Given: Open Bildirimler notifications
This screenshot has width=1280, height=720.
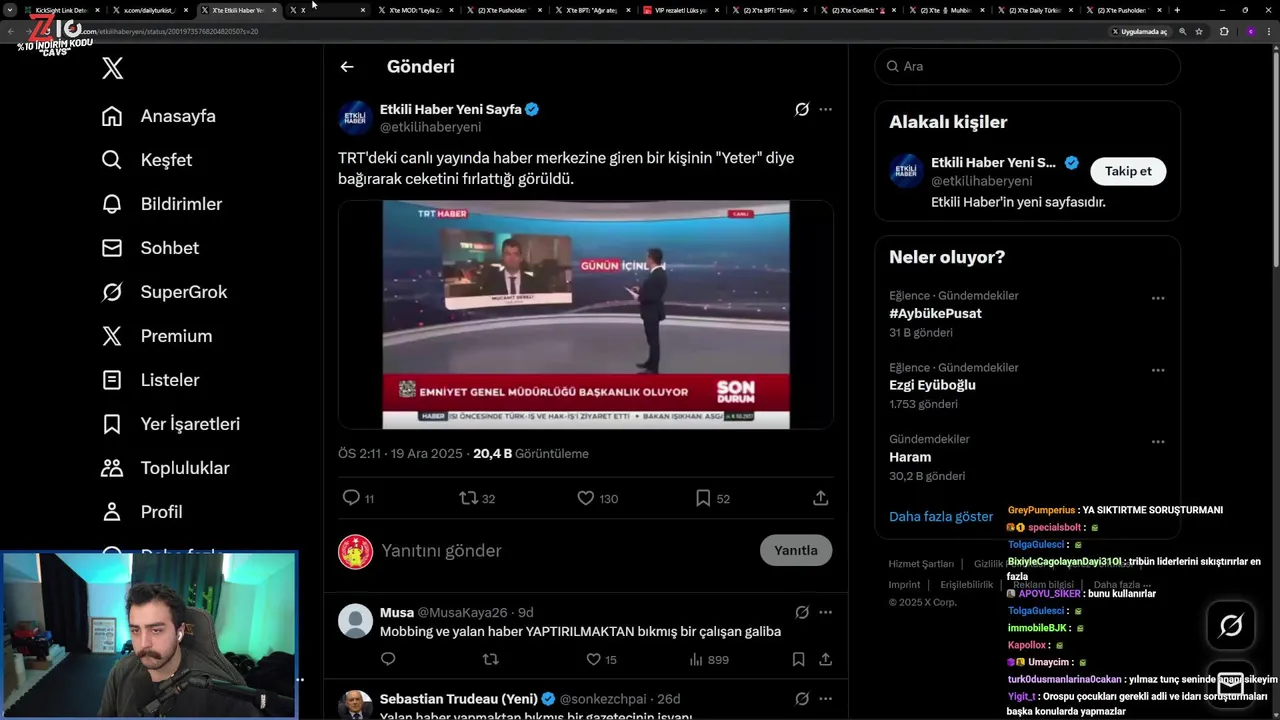Looking at the screenshot, I should tap(162, 204).
